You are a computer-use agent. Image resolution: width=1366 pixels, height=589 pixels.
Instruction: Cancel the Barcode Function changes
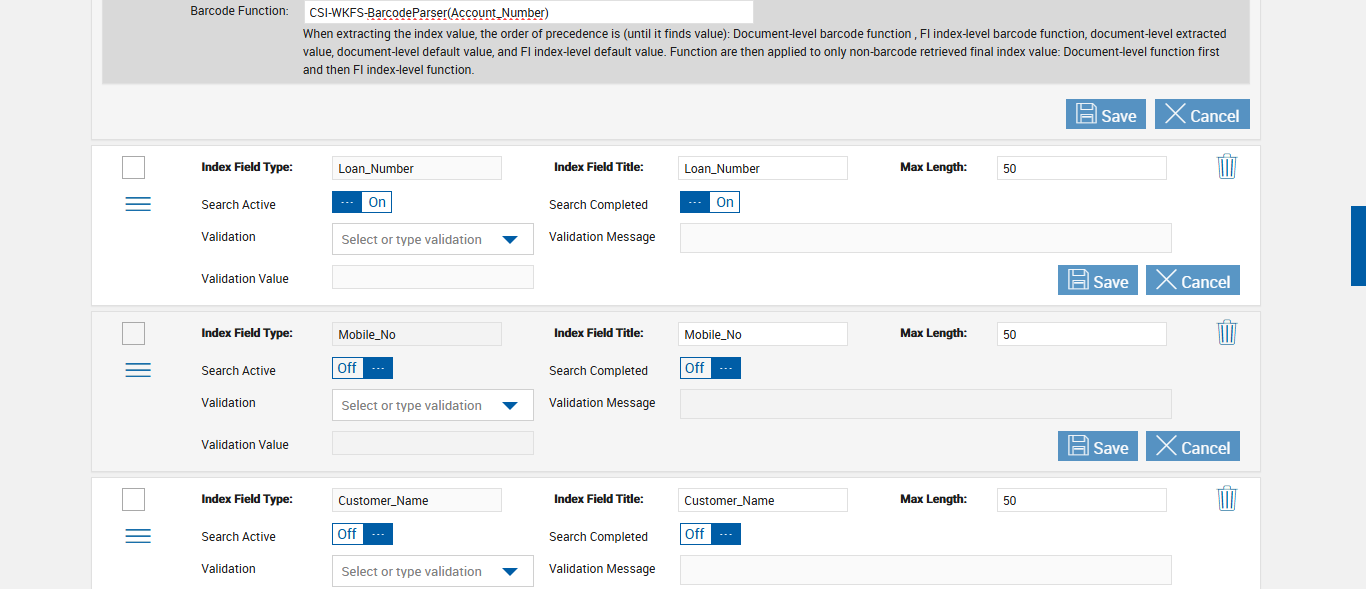pyautogui.click(x=1202, y=115)
